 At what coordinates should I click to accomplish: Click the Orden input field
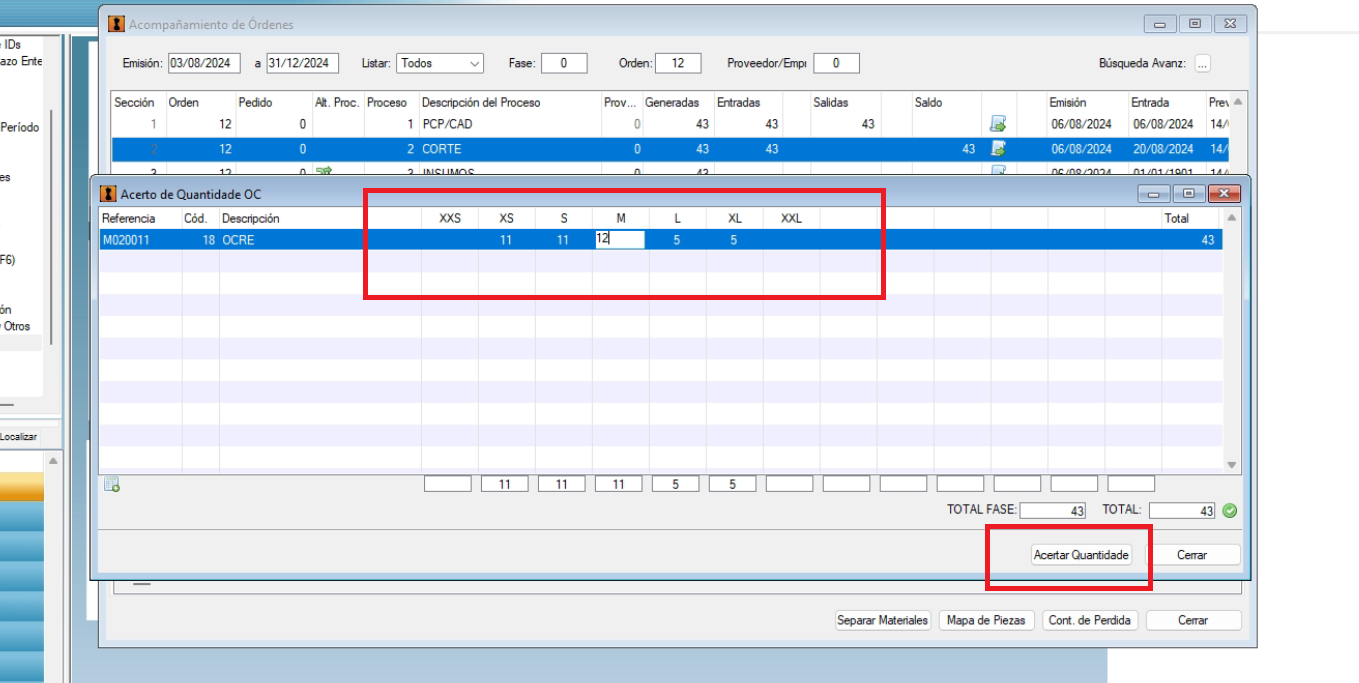coord(677,63)
